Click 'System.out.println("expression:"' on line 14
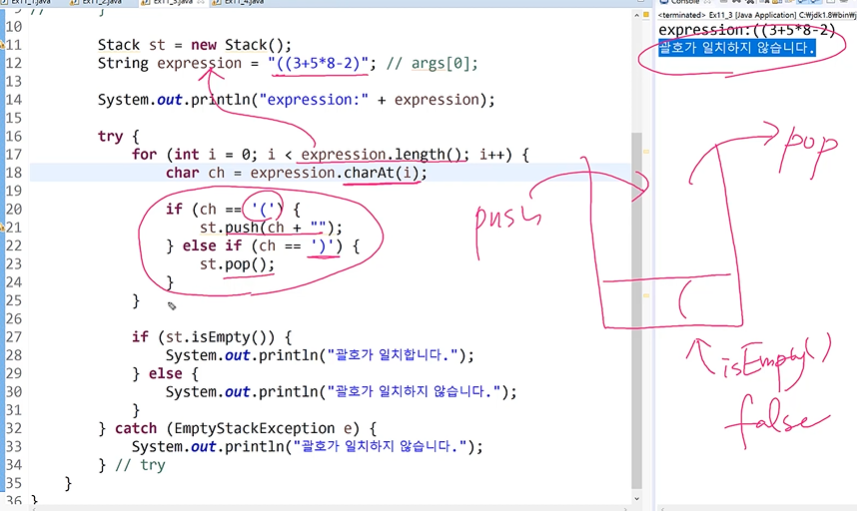 (233, 100)
